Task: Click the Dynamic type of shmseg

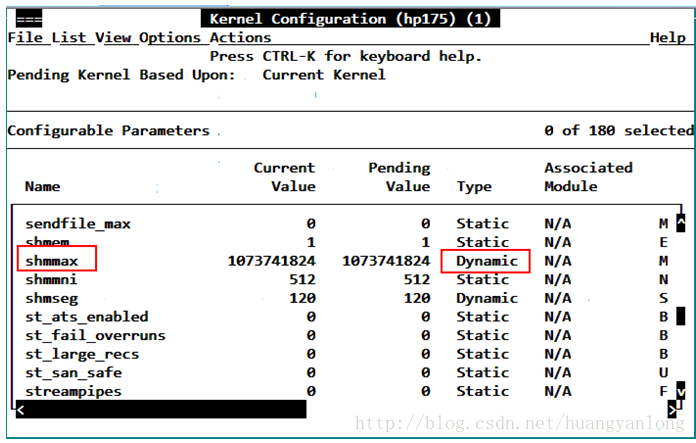Action: [x=487, y=298]
